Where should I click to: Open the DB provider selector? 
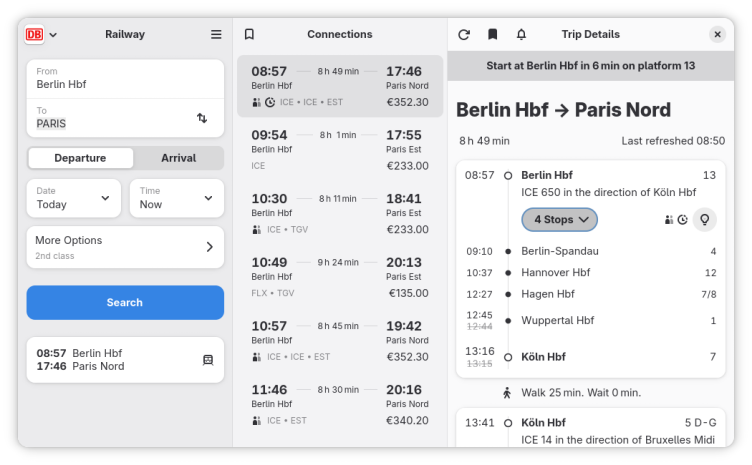point(41,34)
